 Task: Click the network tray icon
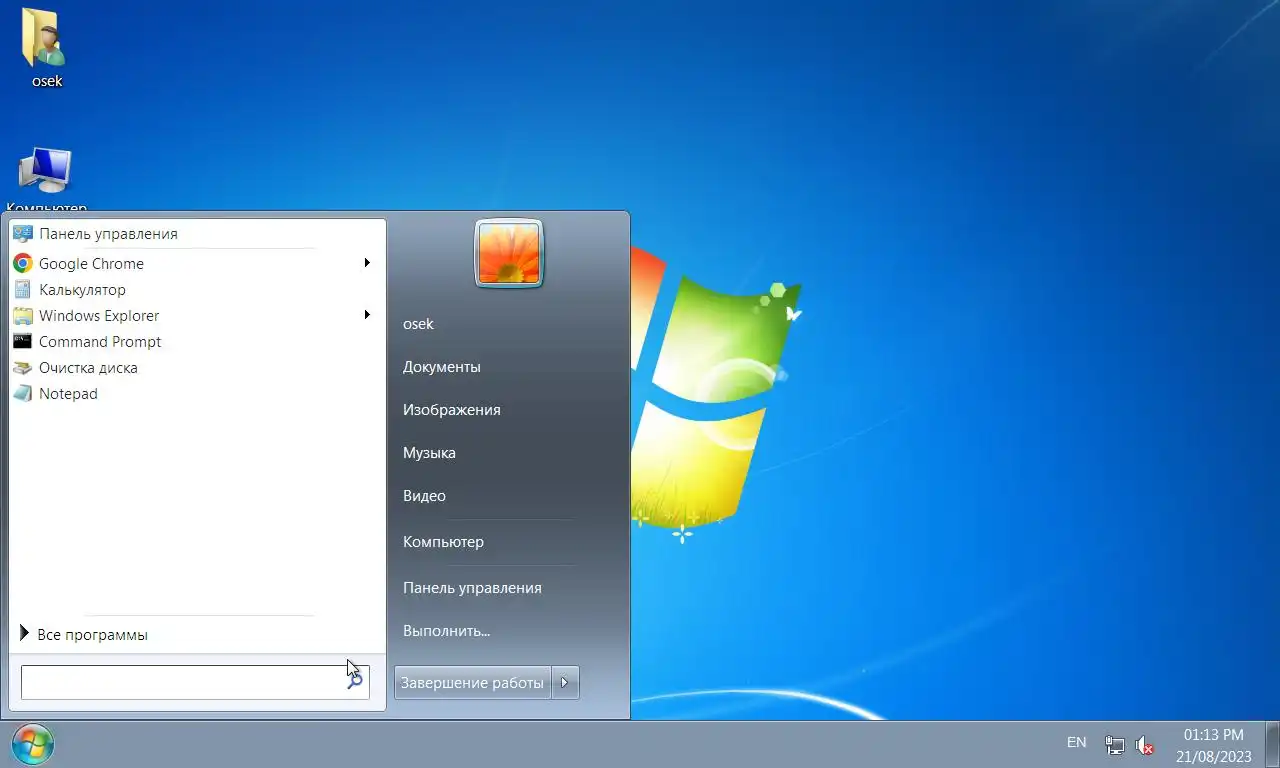click(1114, 745)
